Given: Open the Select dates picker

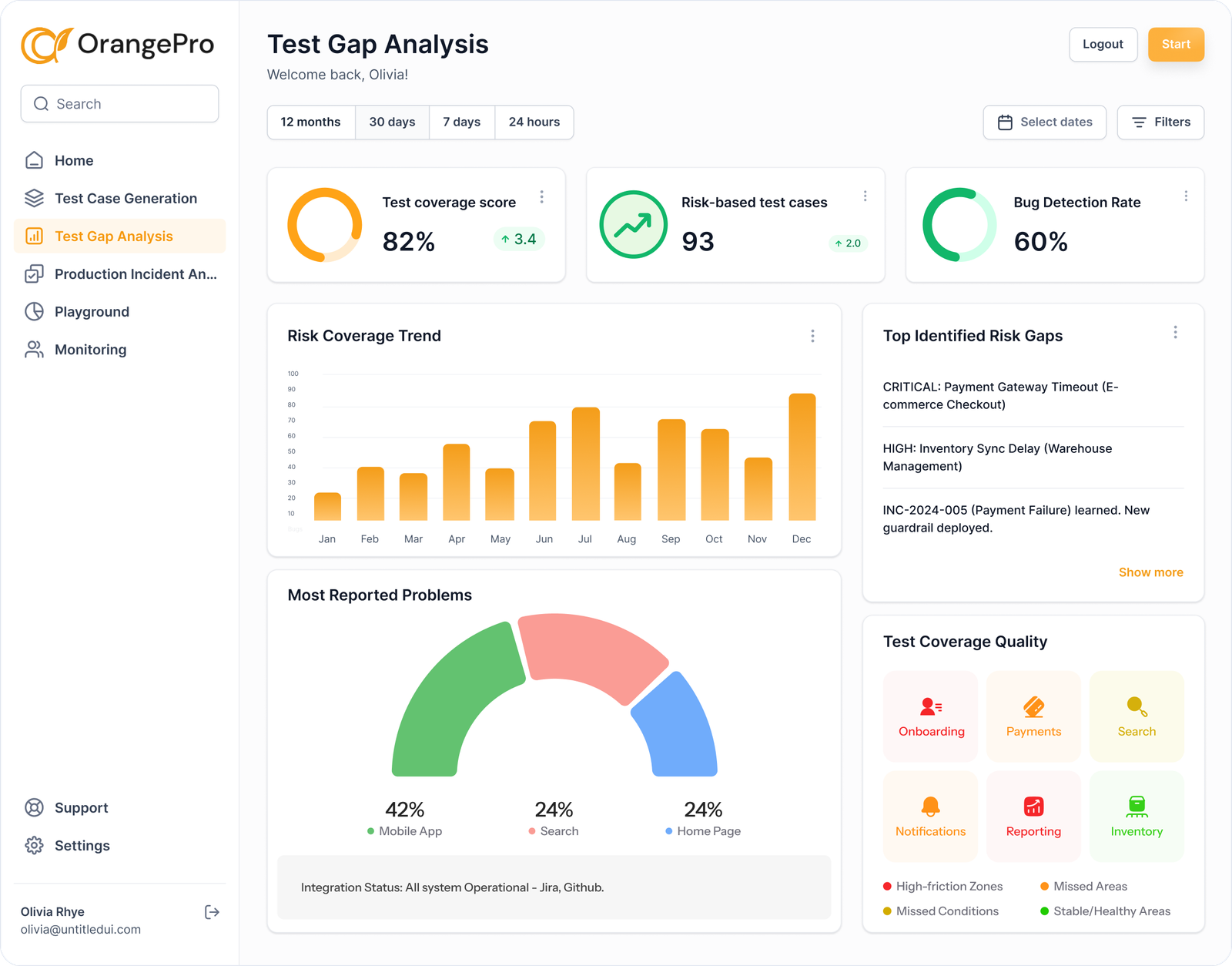Looking at the screenshot, I should pyautogui.click(x=1044, y=122).
